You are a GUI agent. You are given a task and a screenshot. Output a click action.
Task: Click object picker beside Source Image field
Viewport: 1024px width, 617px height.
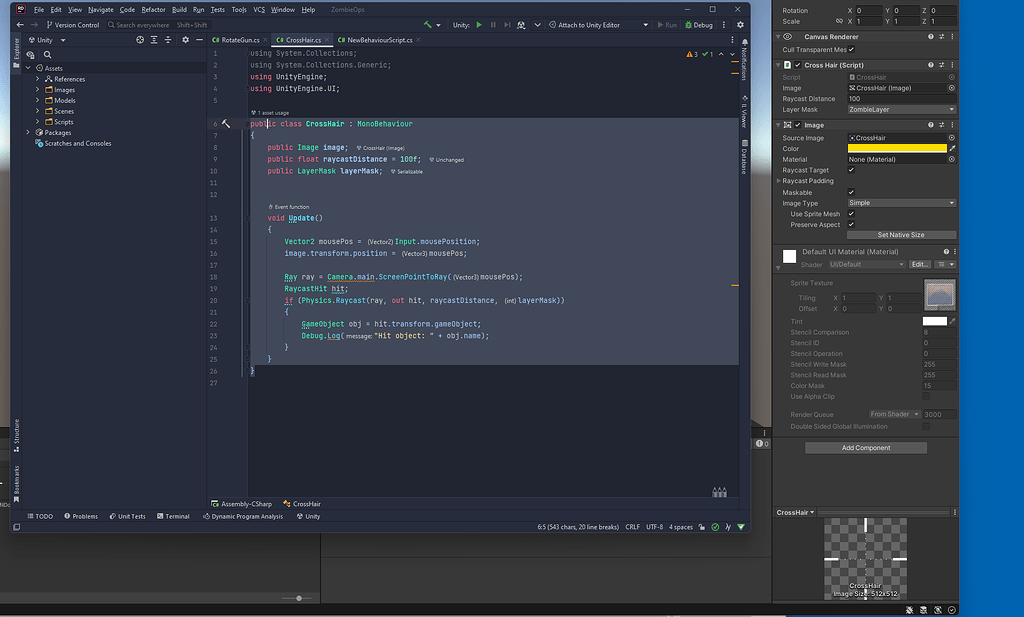click(x=951, y=138)
